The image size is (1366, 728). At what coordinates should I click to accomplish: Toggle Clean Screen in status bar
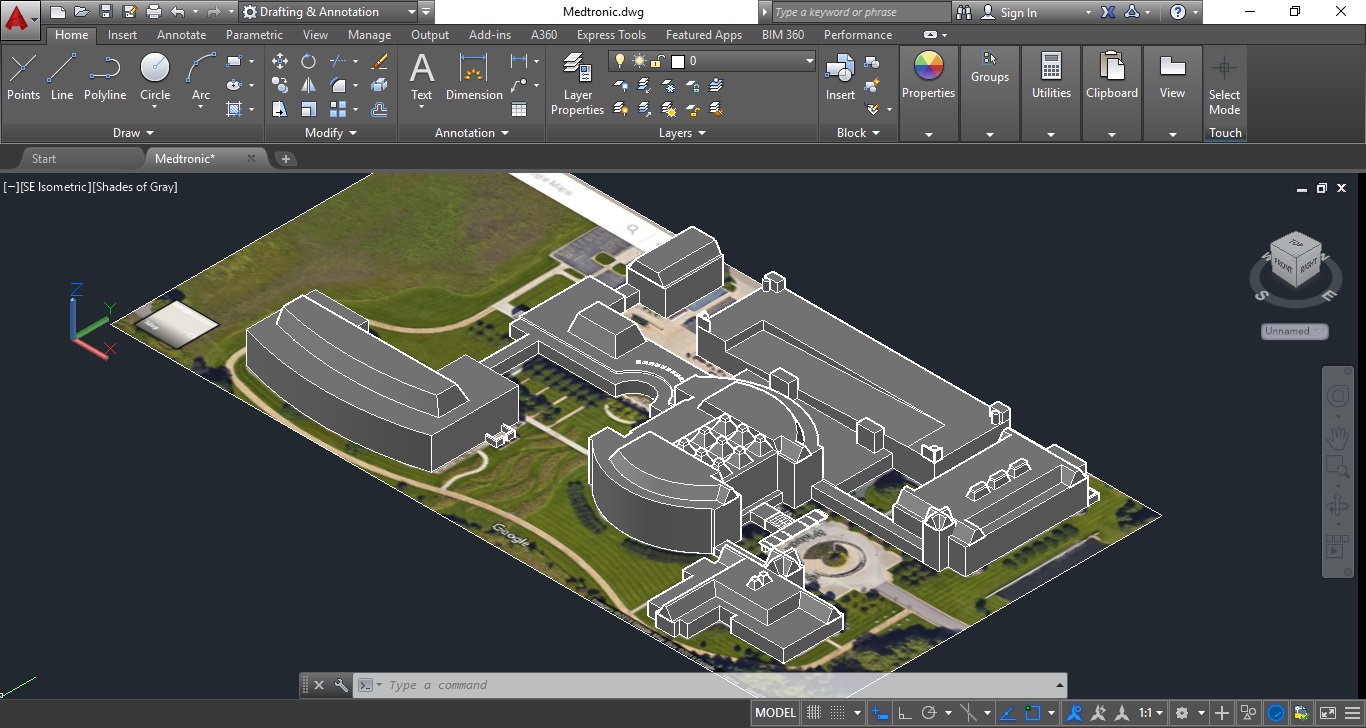point(1327,713)
